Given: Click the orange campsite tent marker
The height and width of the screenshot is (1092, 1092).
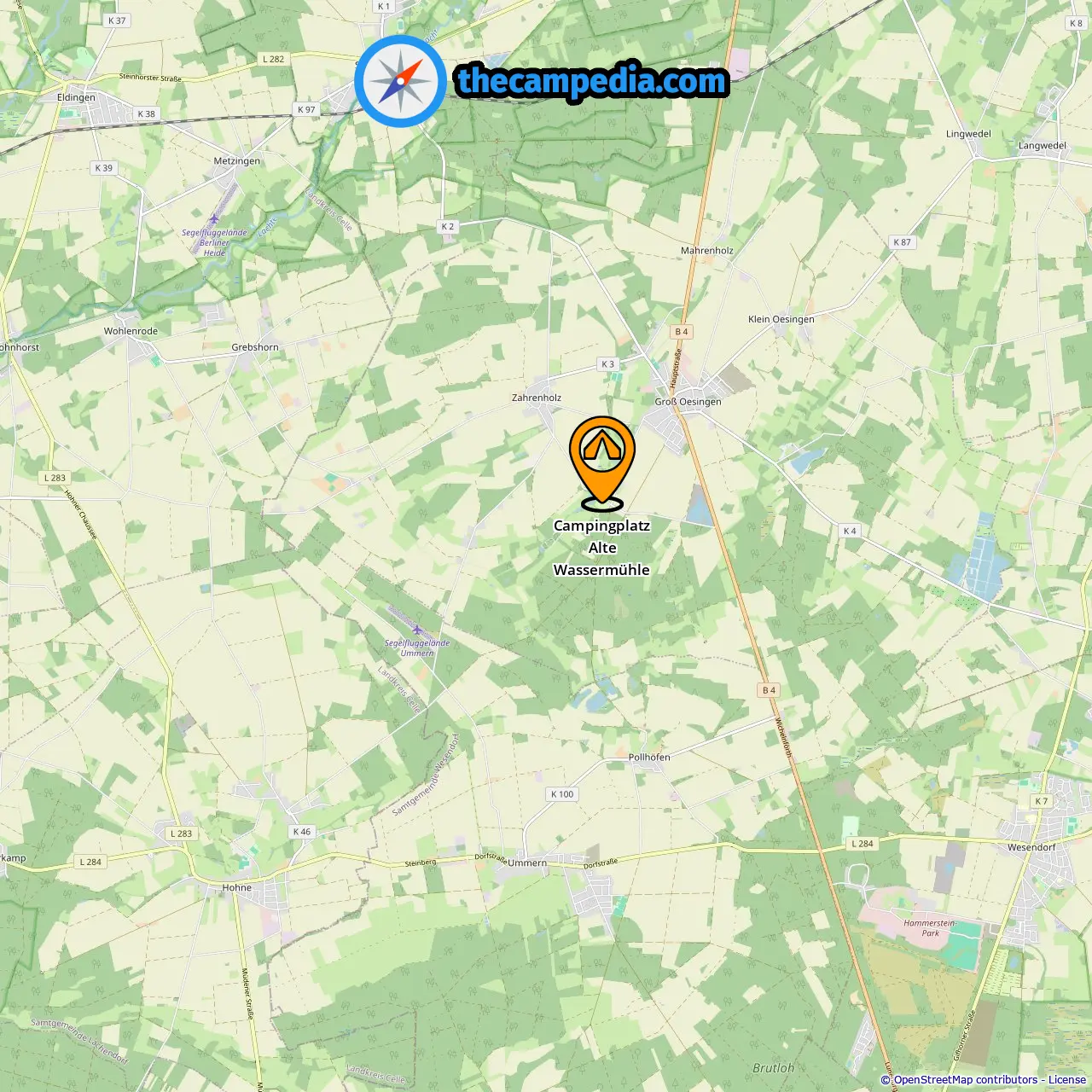Looking at the screenshot, I should click(602, 463).
